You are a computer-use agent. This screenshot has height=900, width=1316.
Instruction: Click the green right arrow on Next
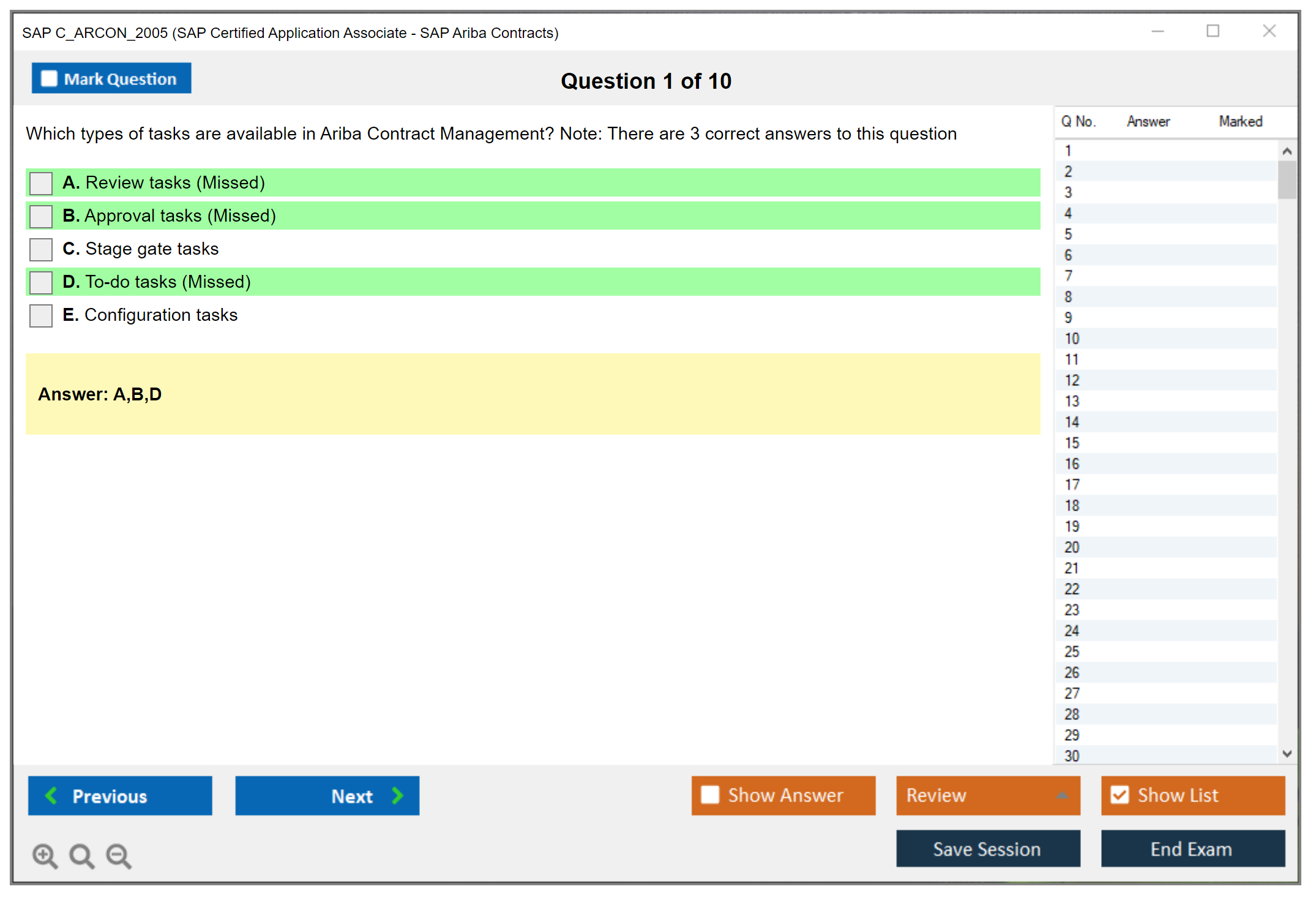coord(397,795)
